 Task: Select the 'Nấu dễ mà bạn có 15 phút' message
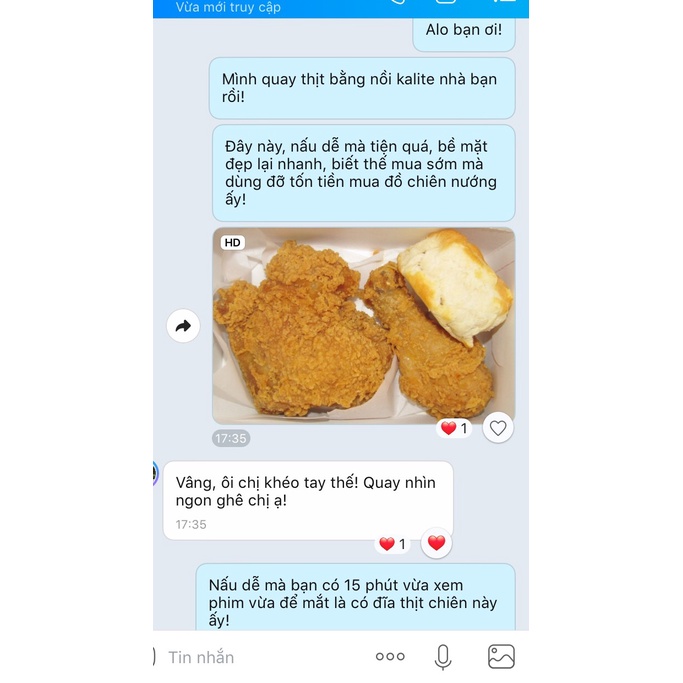coord(355,597)
